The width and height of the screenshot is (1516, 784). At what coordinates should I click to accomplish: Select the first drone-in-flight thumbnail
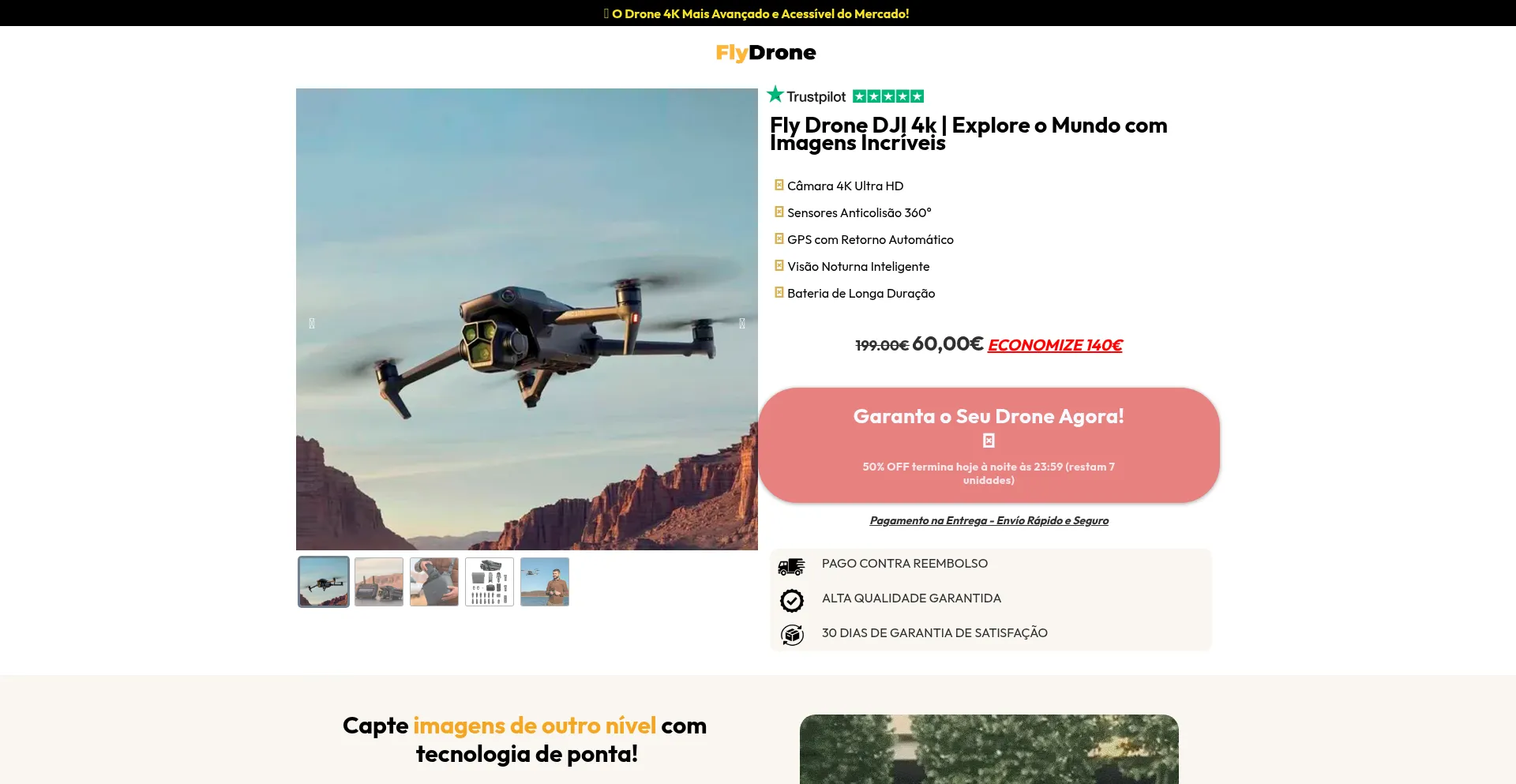(324, 582)
